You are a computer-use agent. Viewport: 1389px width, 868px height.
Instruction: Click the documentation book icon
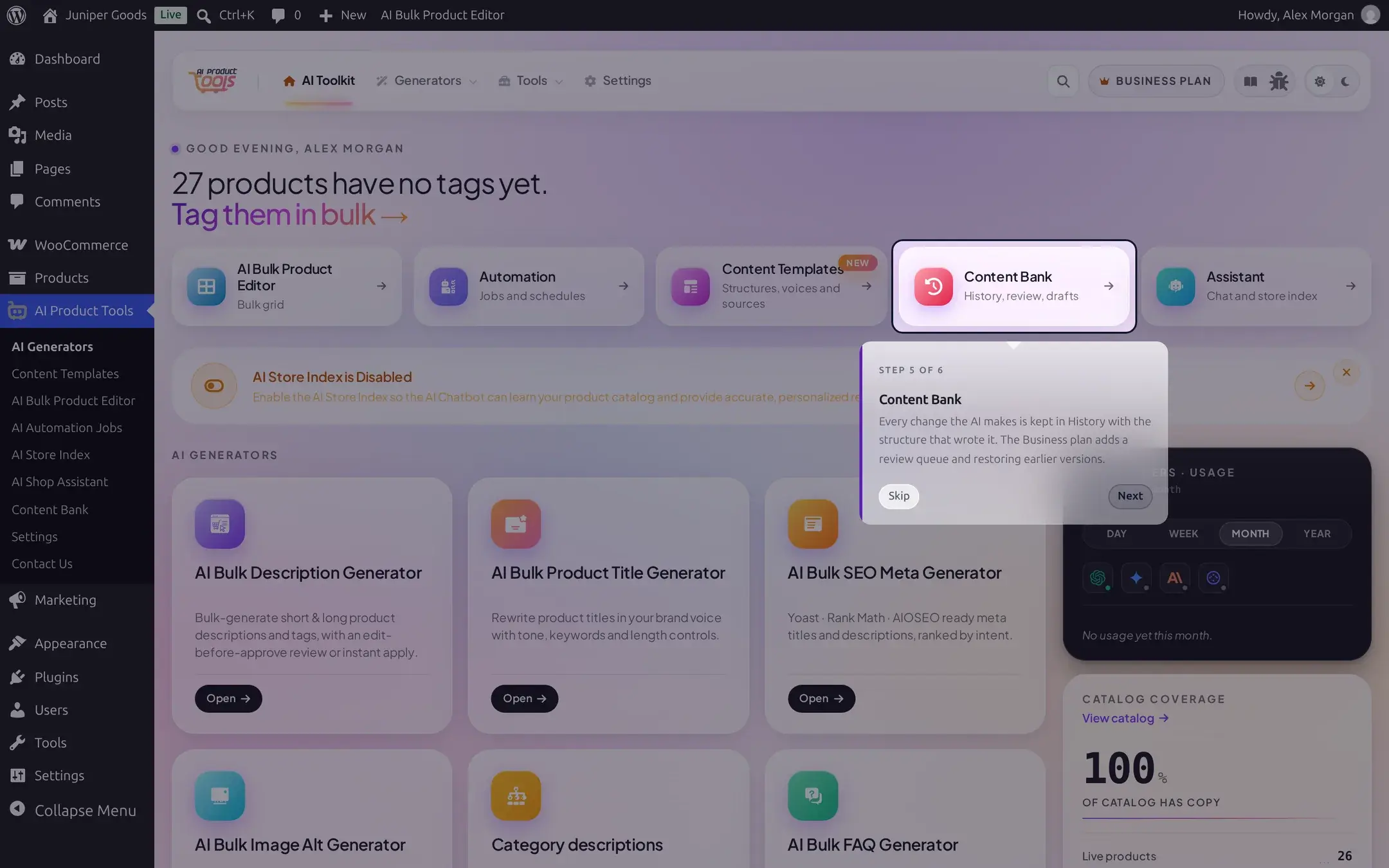pyautogui.click(x=1250, y=81)
